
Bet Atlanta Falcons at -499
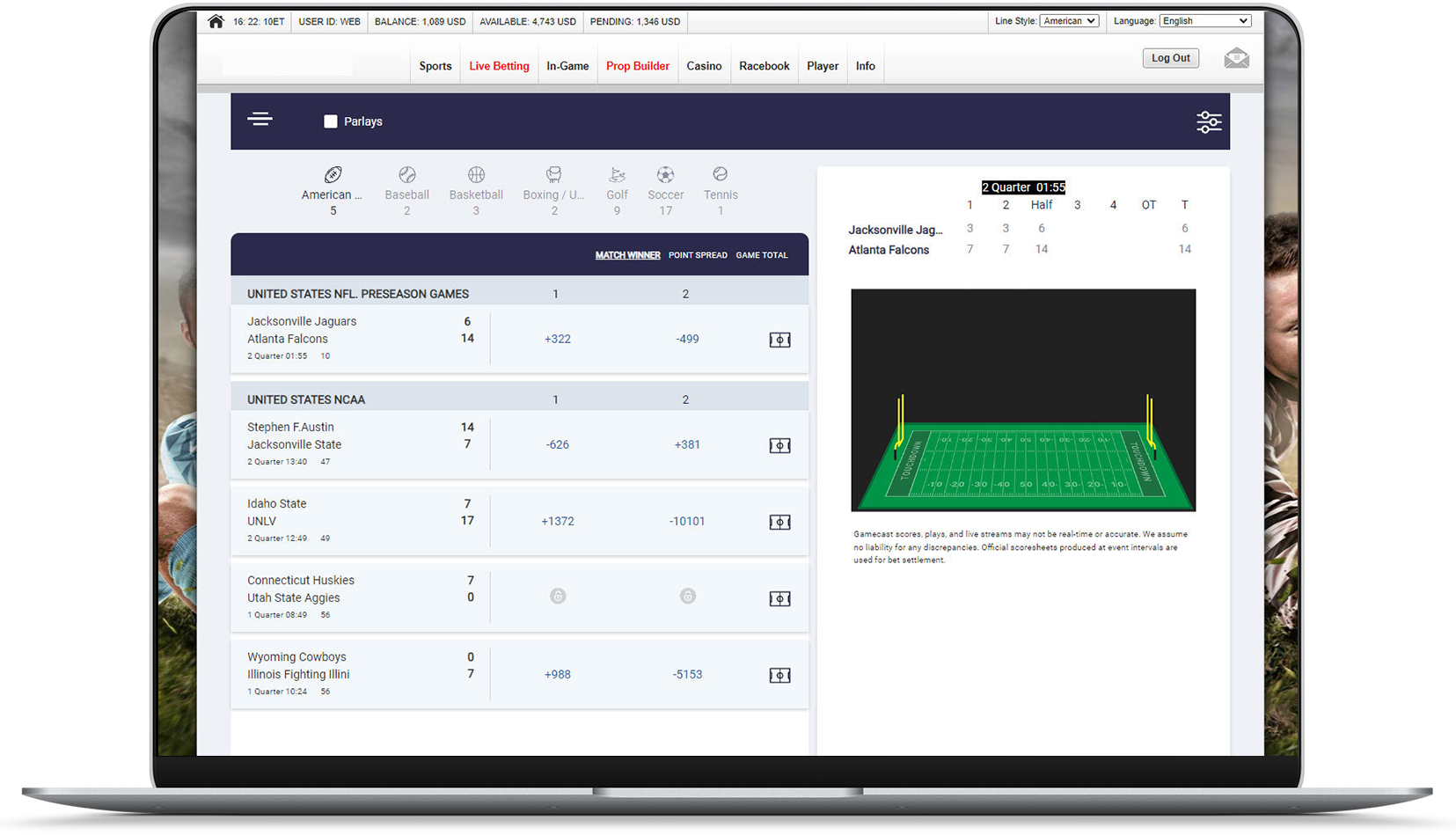tap(687, 339)
